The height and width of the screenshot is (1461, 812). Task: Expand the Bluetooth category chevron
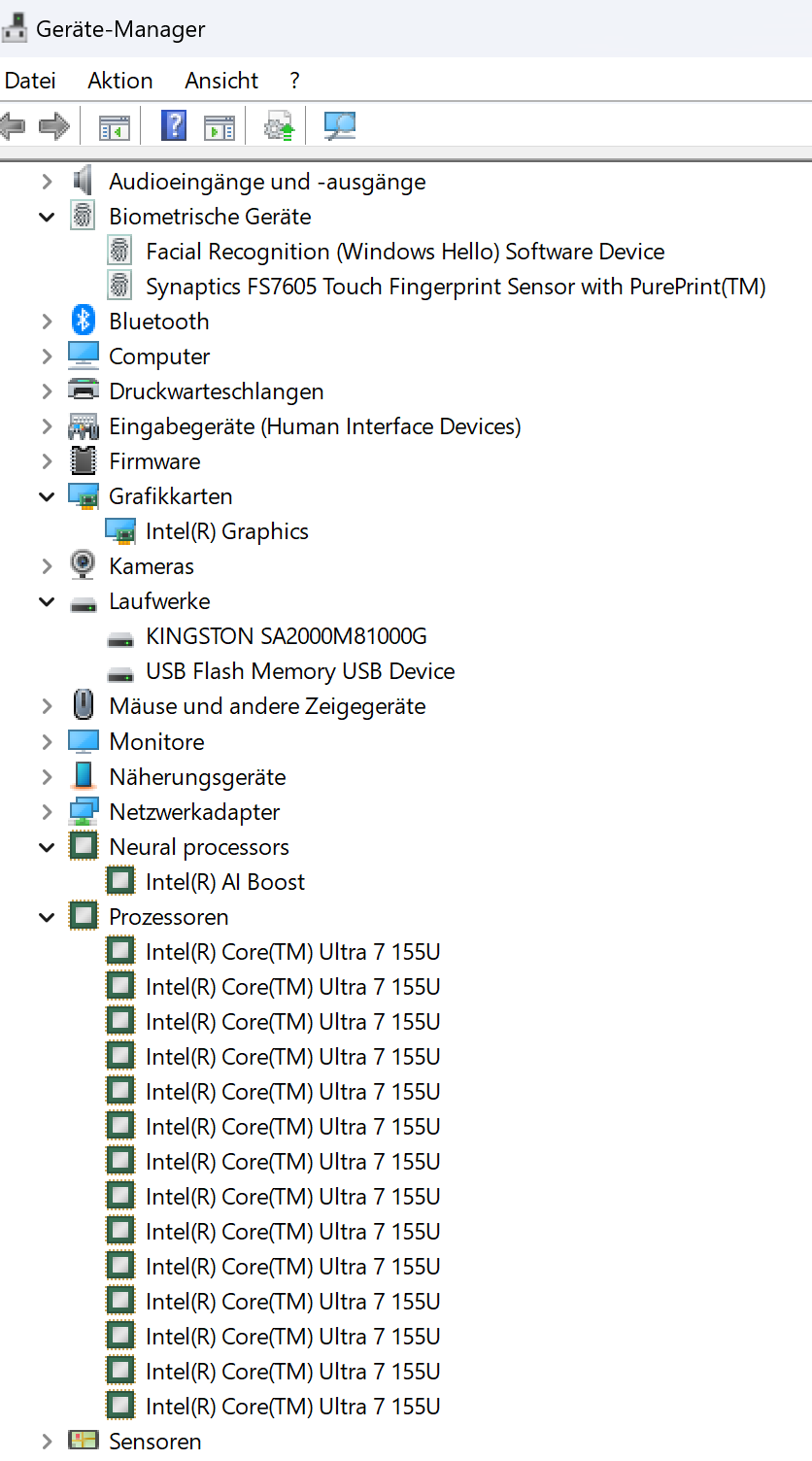pos(47,321)
